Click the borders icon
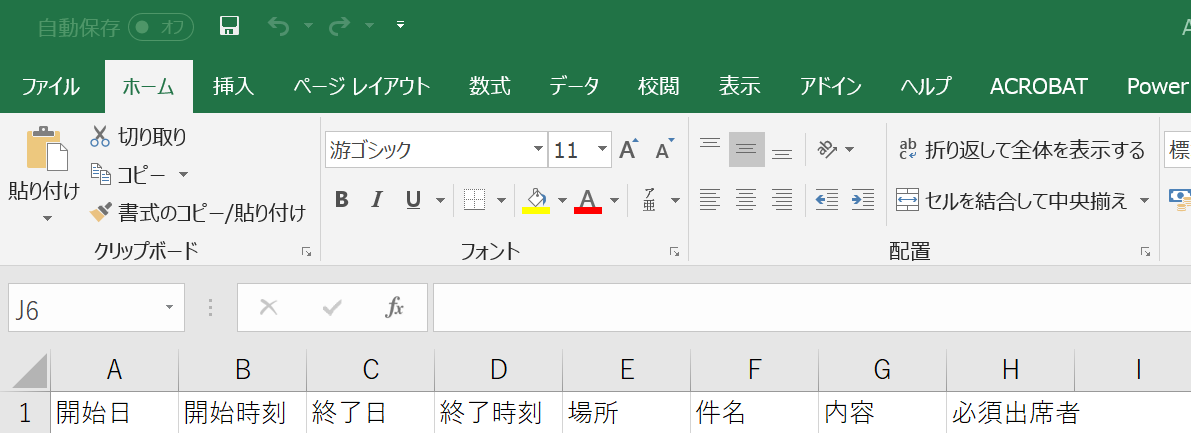Viewport: 1191px width, 433px height. tap(475, 200)
